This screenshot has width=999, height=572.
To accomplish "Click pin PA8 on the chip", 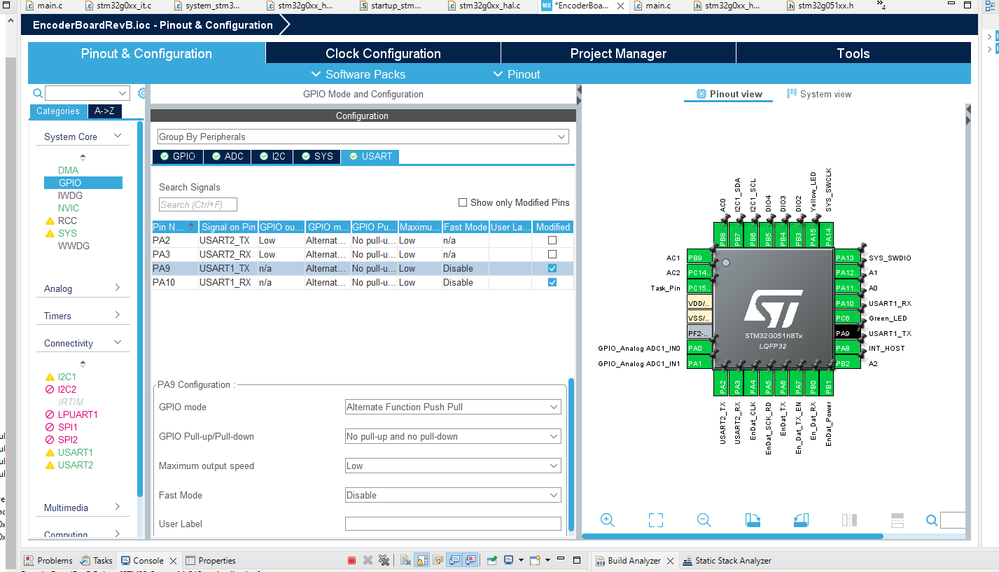I will 847,348.
